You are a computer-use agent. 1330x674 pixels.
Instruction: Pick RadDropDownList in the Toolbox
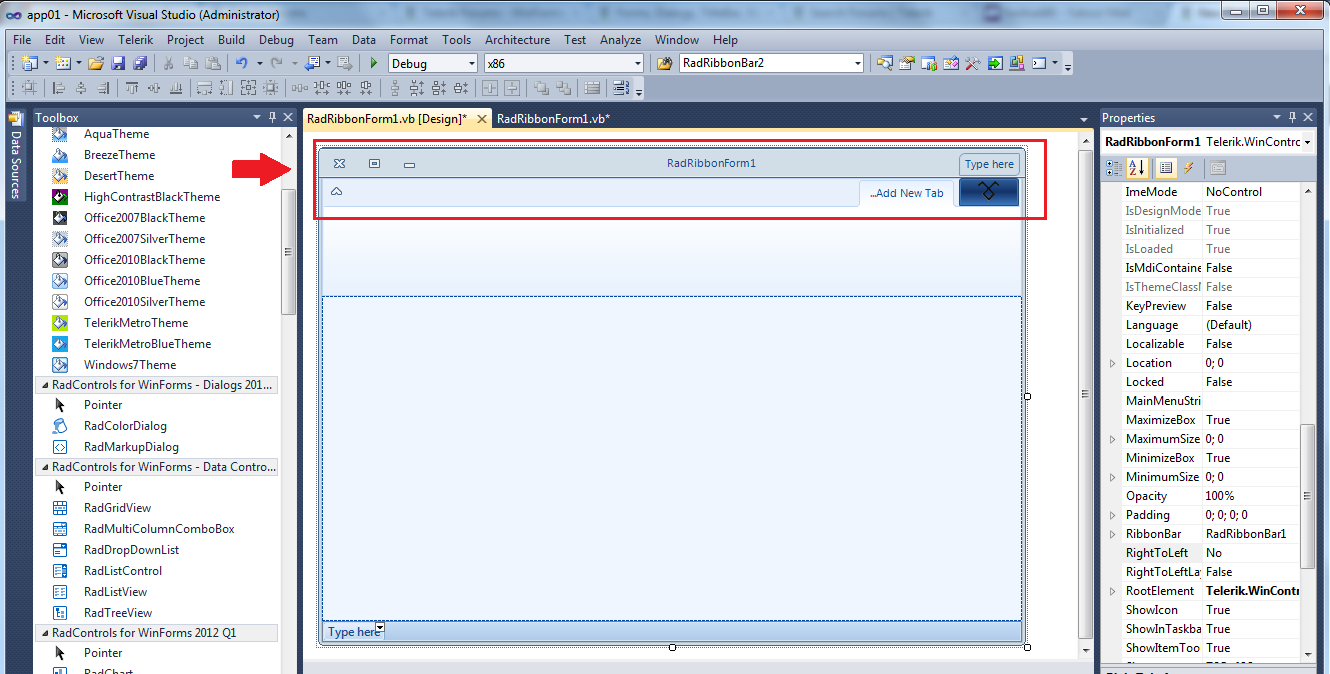coord(131,550)
